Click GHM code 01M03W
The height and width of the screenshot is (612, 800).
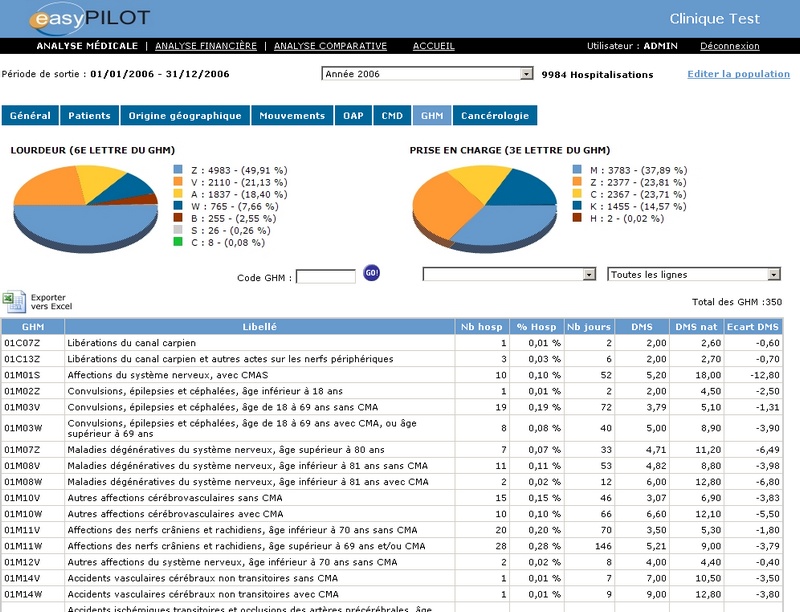[x=23, y=428]
